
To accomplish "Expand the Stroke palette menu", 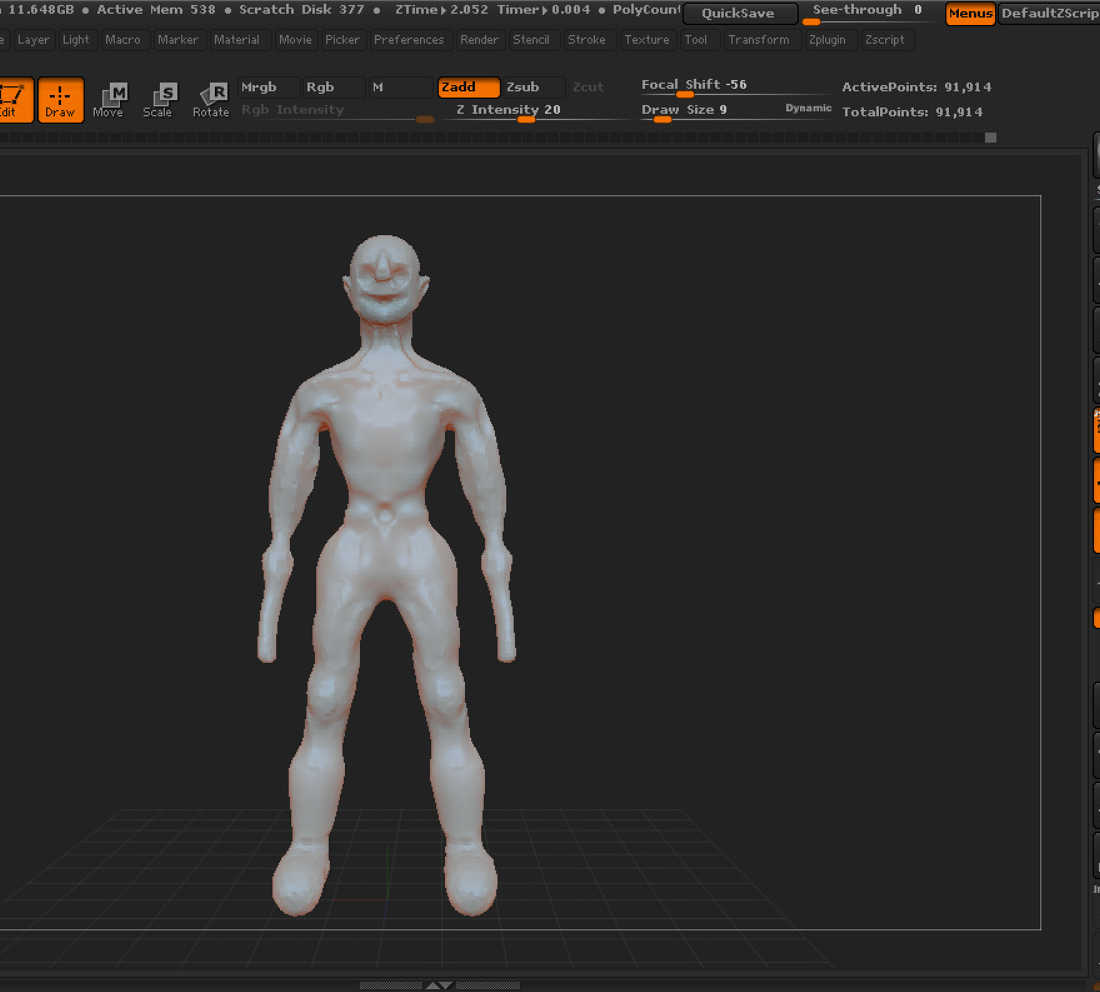I will [586, 40].
